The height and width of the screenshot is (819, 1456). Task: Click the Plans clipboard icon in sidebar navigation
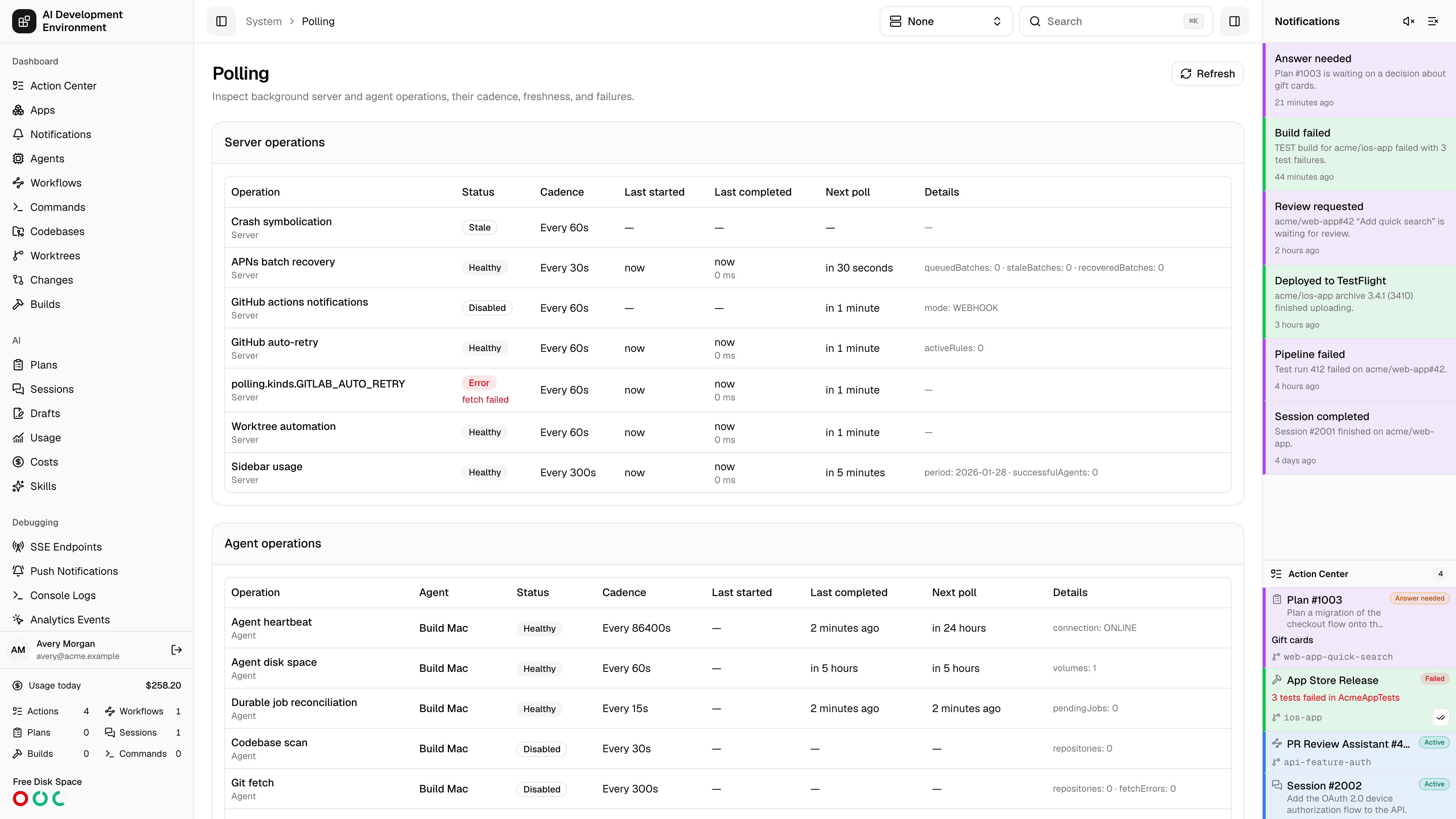coord(18,365)
